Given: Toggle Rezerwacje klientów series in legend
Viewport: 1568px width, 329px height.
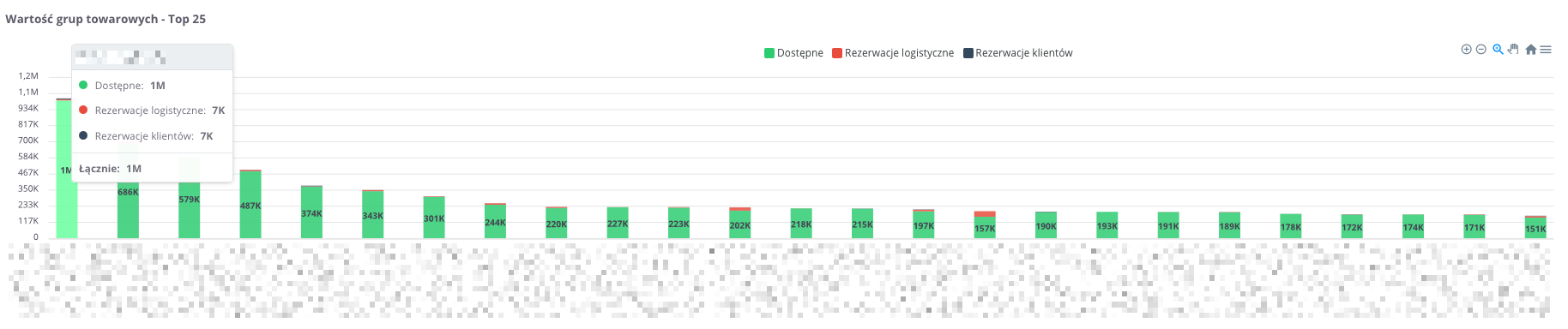Looking at the screenshot, I should point(1018,53).
